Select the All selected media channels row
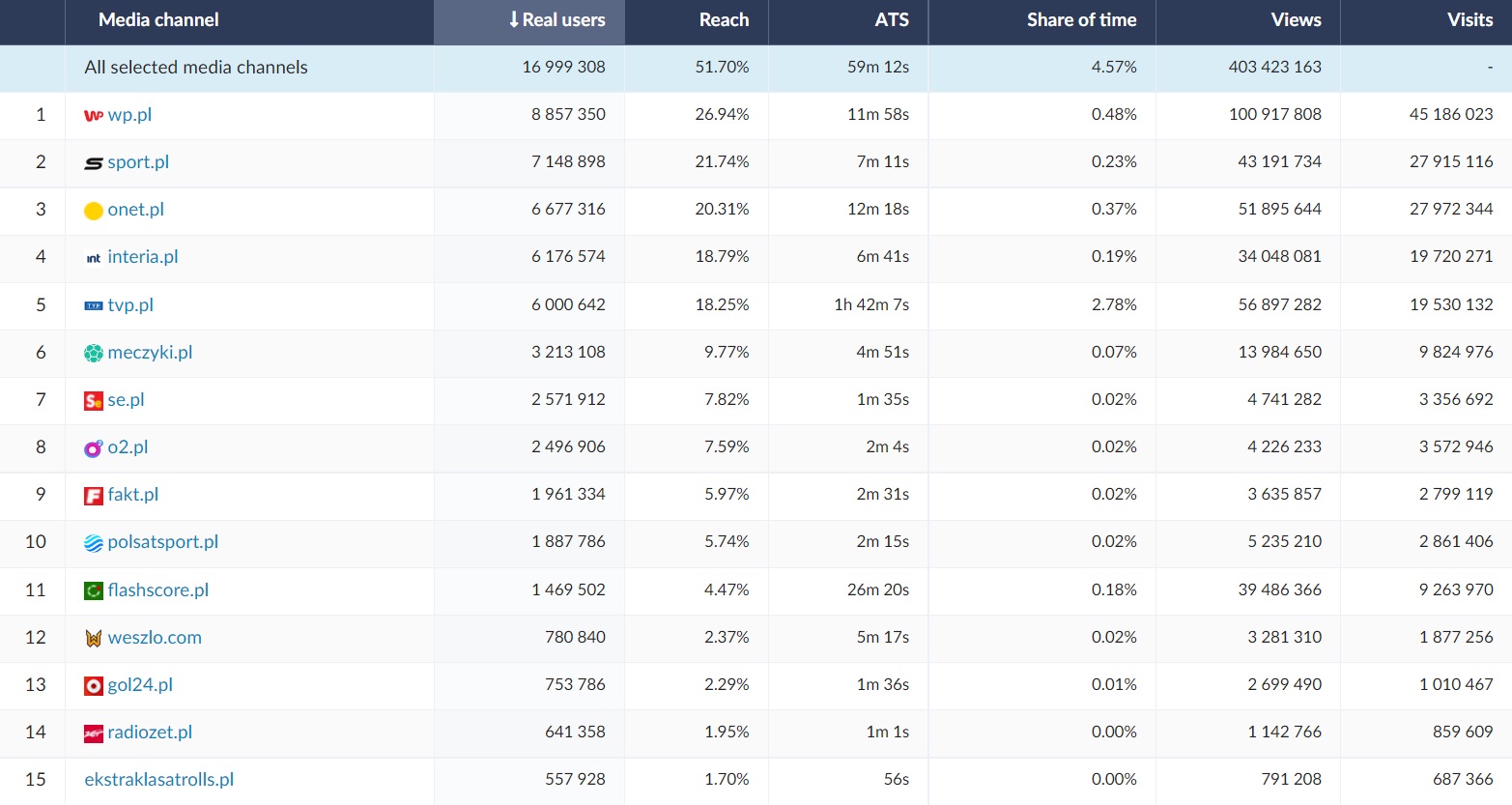Image resolution: width=1512 pixels, height=805 pixels. pos(196,68)
